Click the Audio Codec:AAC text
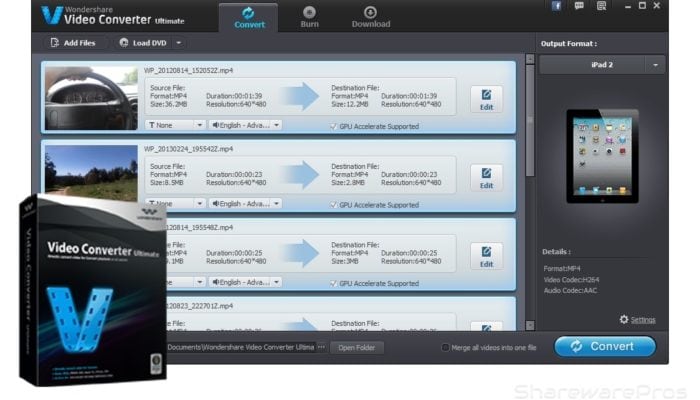The image size is (700, 400). coord(570,291)
